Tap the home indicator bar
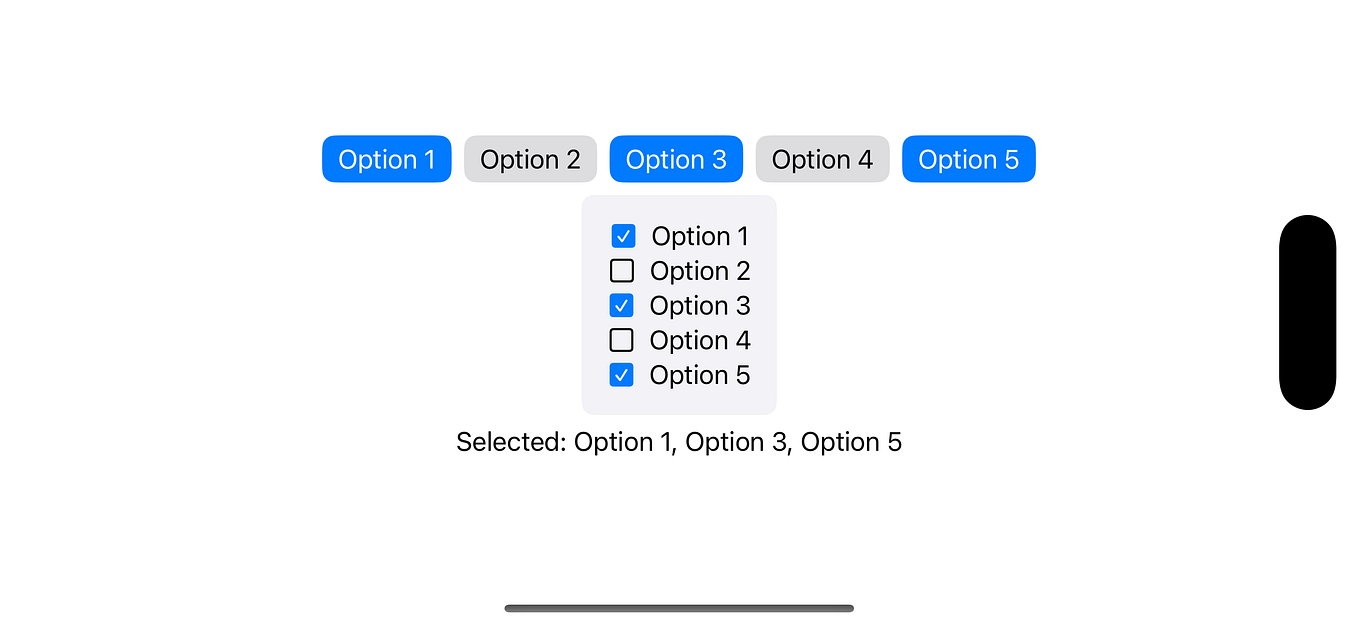This screenshot has width=1358, height=625. (679, 607)
